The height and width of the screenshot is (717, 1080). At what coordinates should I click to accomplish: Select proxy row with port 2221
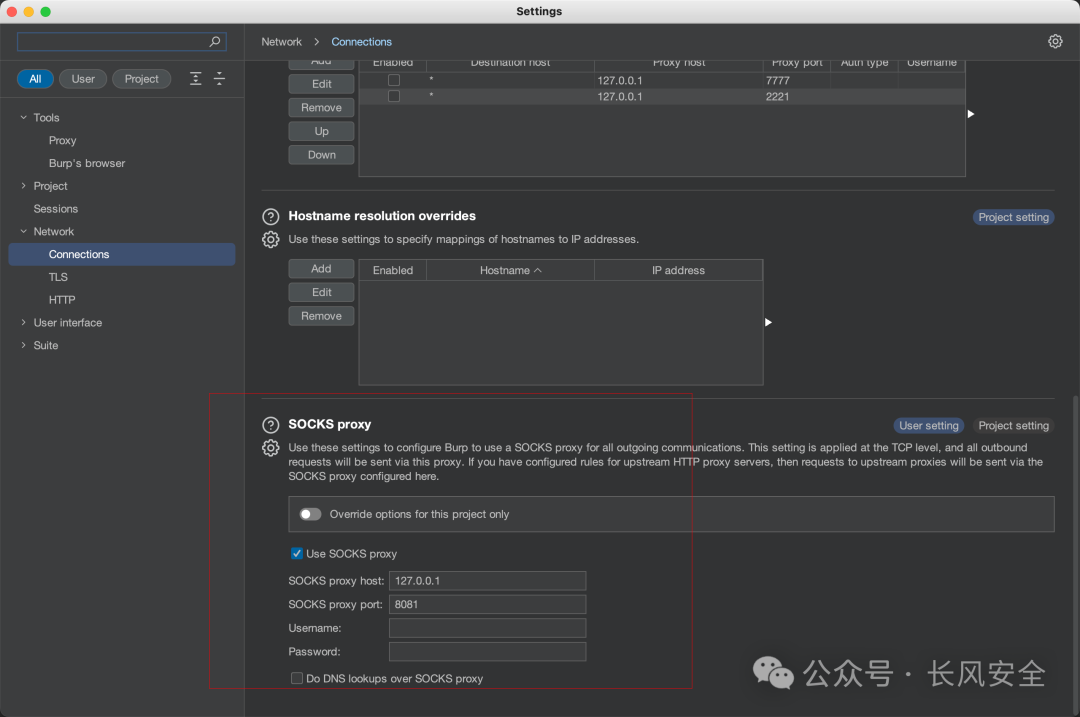(x=662, y=96)
